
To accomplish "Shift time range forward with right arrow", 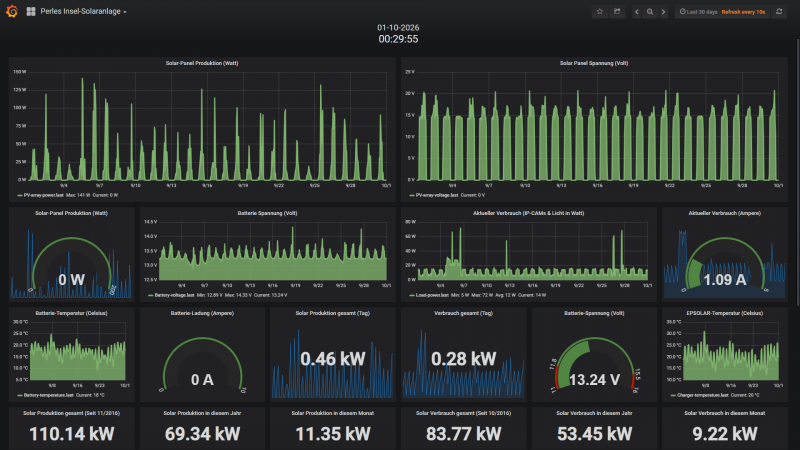I will 663,12.
